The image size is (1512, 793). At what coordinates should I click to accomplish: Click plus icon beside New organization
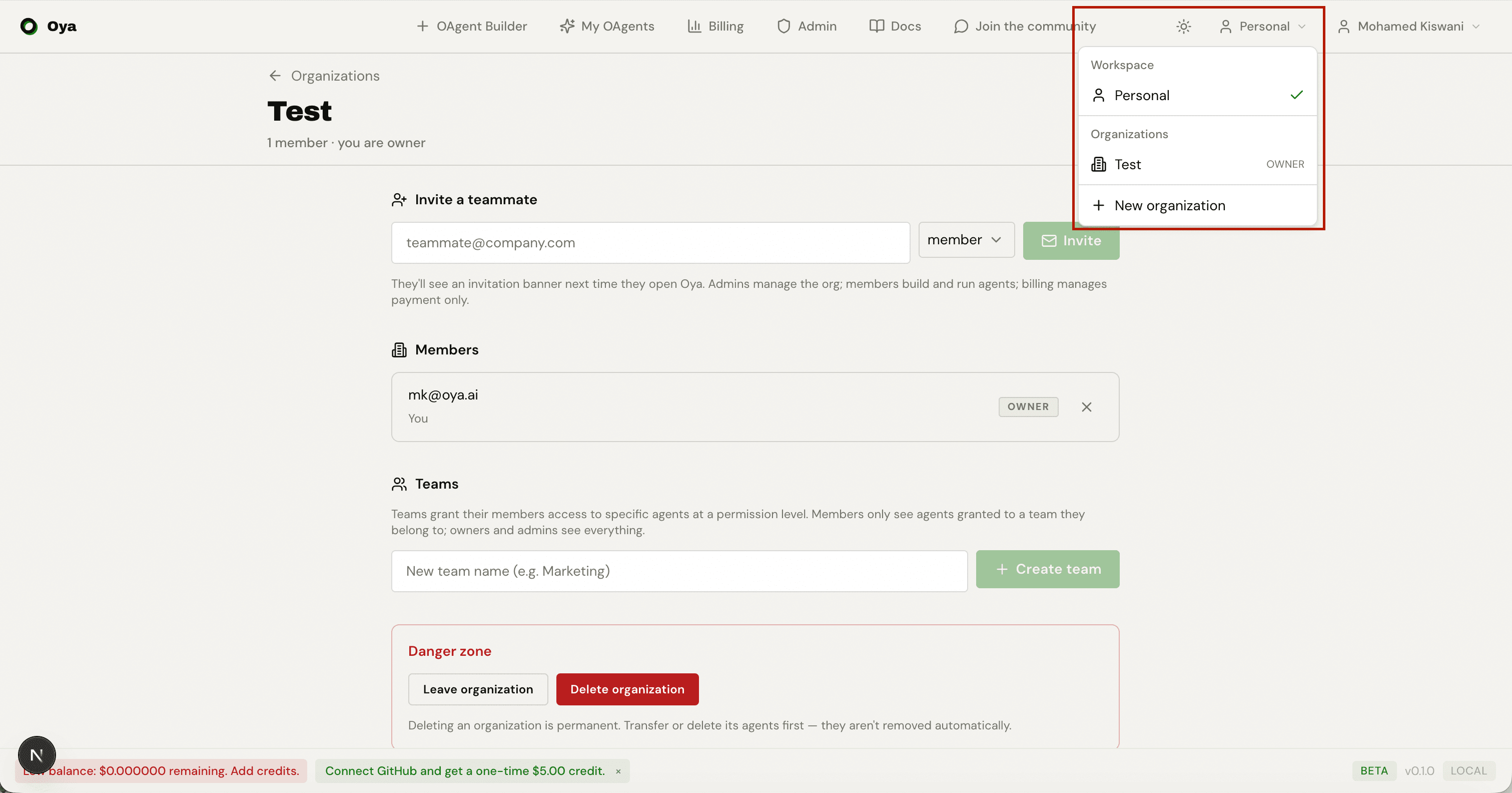(x=1099, y=206)
